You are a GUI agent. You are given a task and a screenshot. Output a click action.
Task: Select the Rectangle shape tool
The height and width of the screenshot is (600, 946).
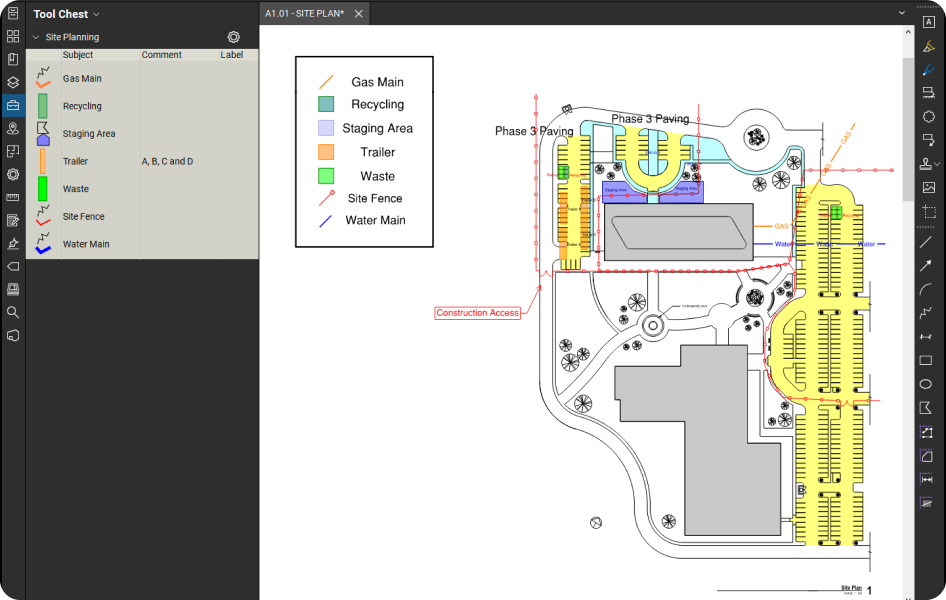click(926, 360)
